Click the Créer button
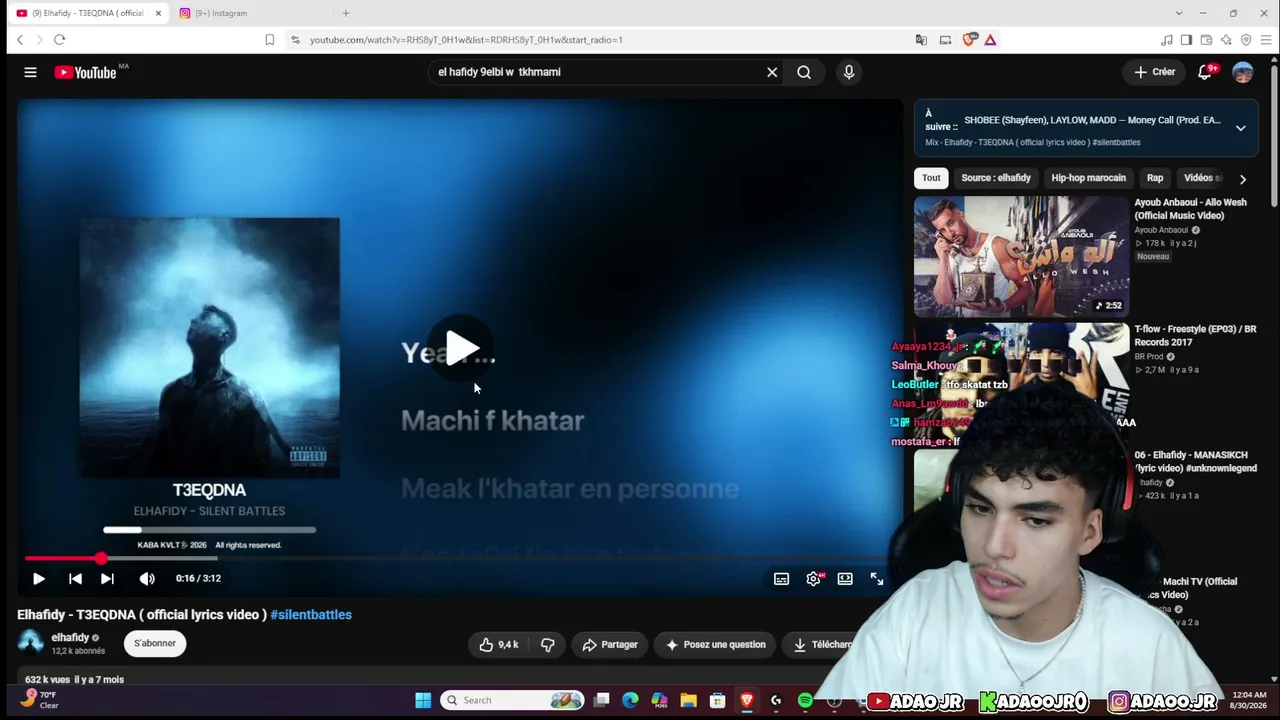The width and height of the screenshot is (1280, 720). (1154, 72)
